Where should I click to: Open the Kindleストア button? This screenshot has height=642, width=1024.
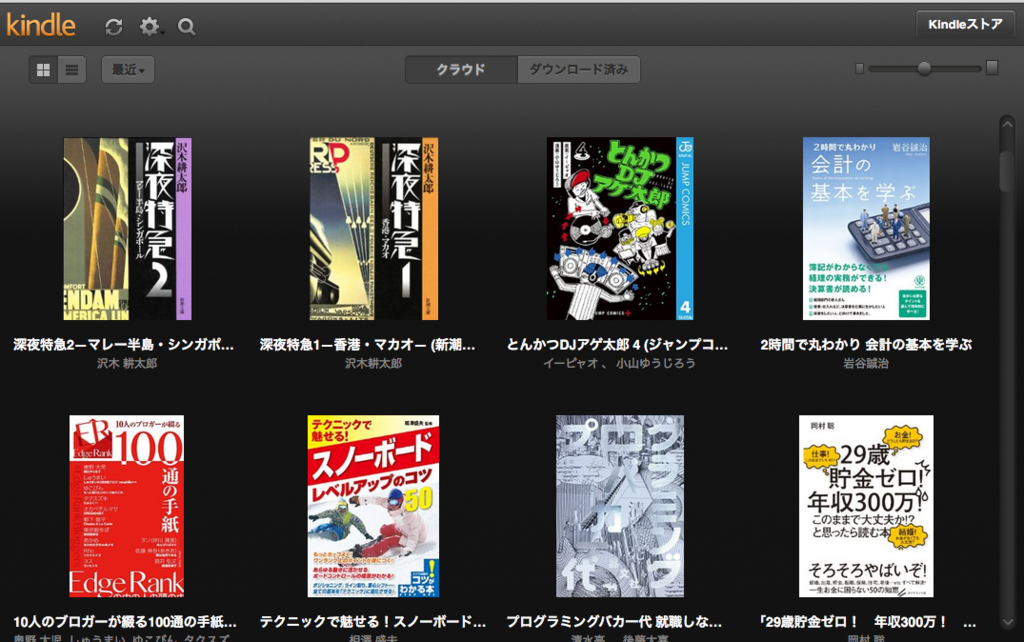coord(965,25)
